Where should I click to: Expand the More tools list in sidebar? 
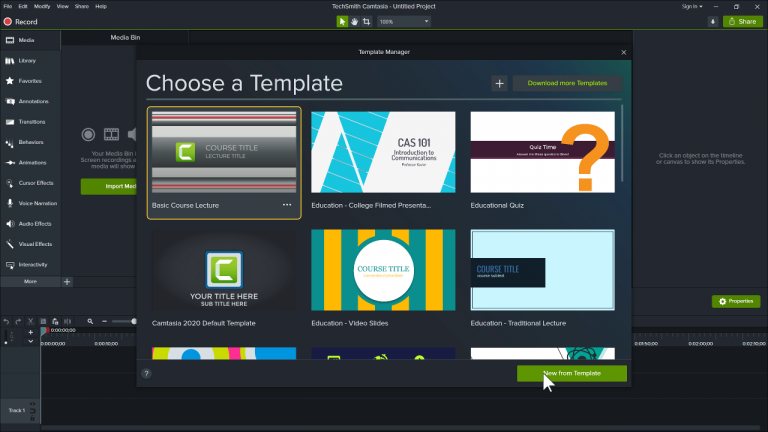[x=30, y=282]
